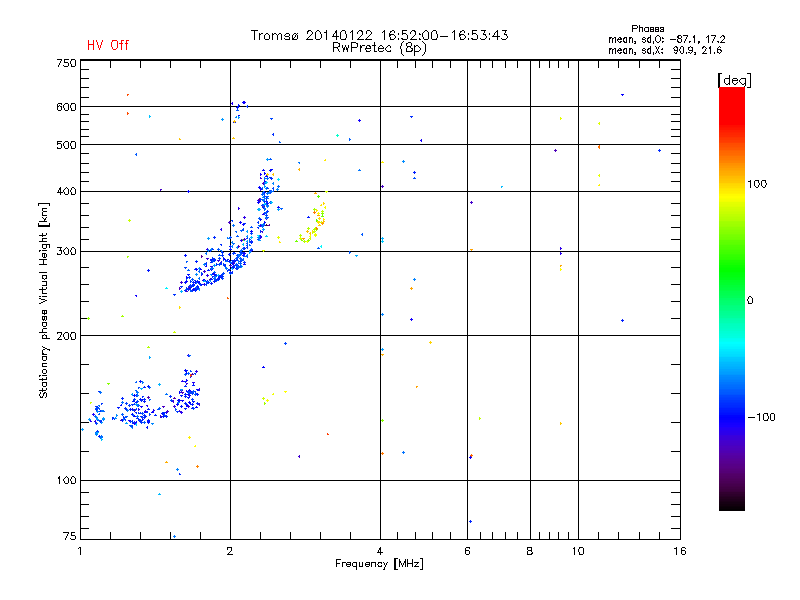The height and width of the screenshot is (600, 800).
Task: Click the 100 colorbar tick label
Action: pos(757,184)
